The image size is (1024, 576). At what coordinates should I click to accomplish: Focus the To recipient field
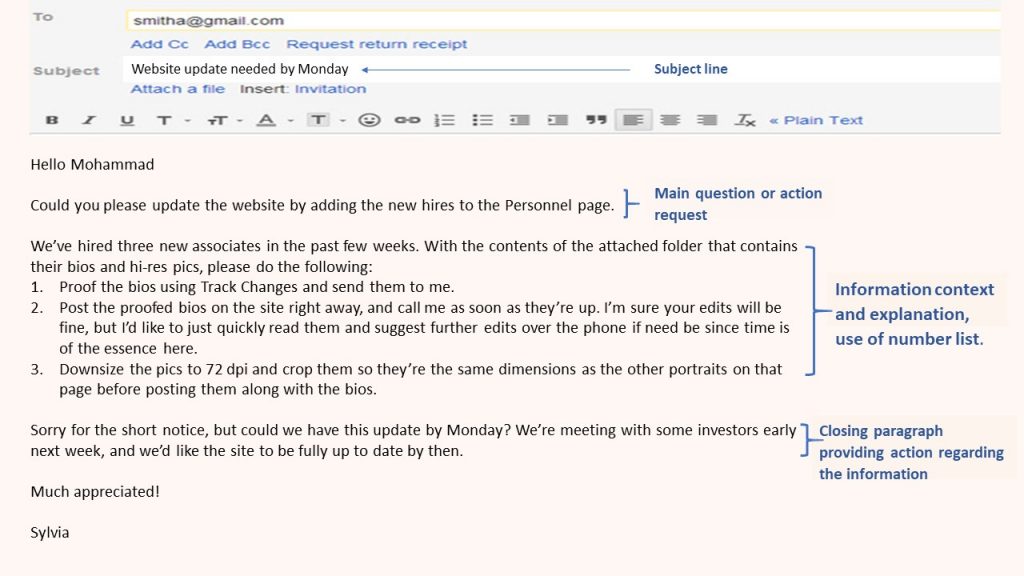tap(563, 20)
